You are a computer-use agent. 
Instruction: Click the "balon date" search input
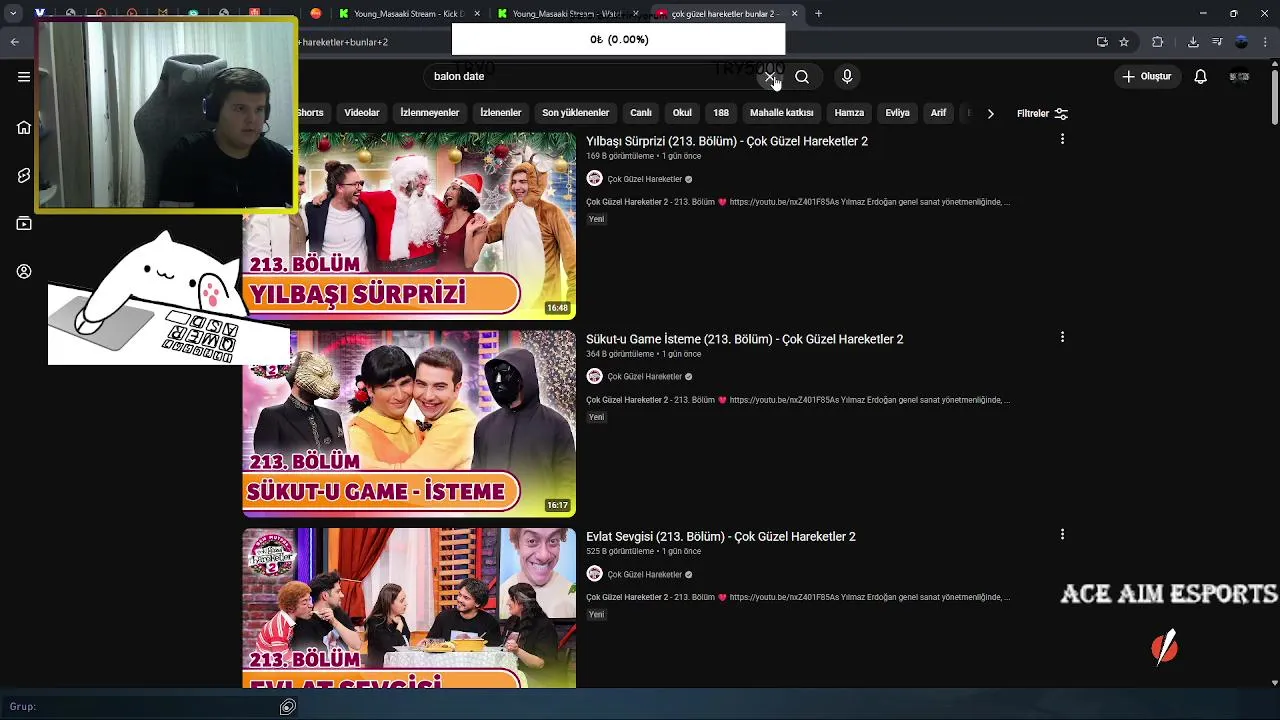[590, 76]
